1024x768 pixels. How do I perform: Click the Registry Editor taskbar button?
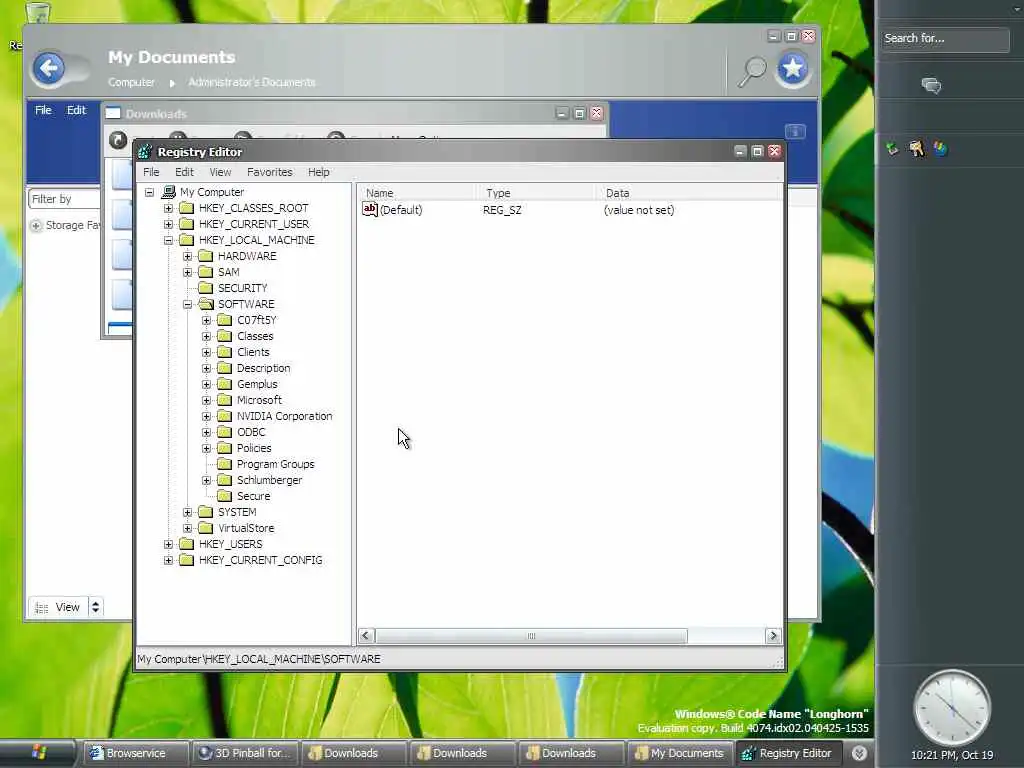[x=789, y=753]
